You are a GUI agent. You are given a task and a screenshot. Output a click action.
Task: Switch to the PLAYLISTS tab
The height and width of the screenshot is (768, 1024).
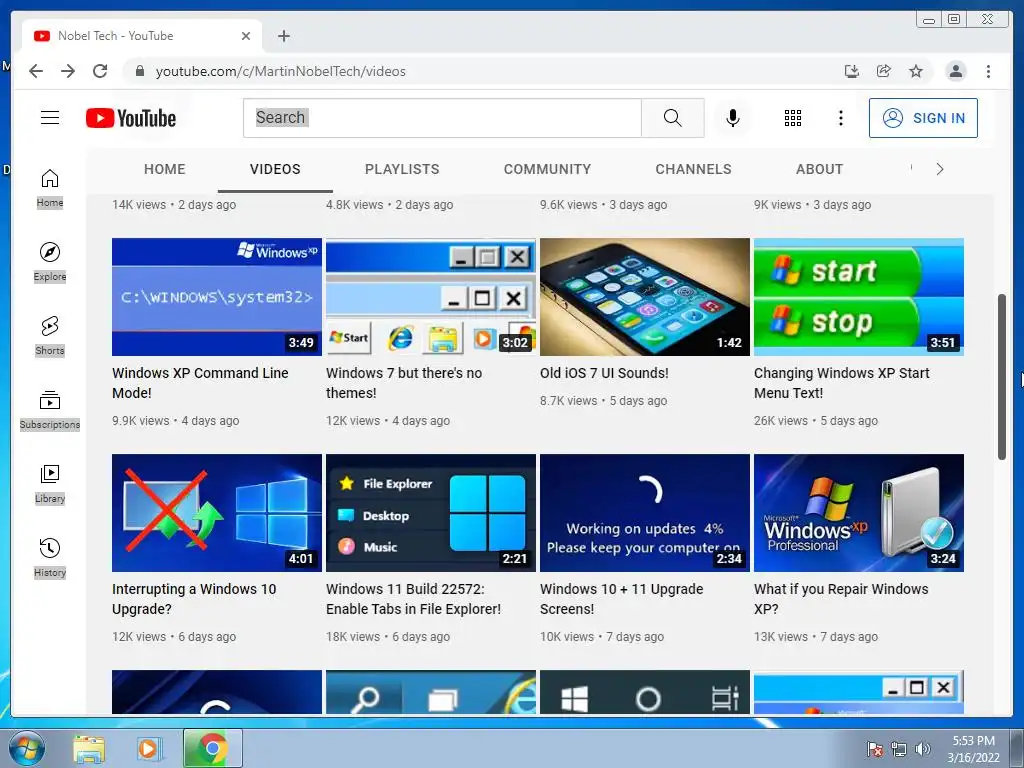(402, 169)
